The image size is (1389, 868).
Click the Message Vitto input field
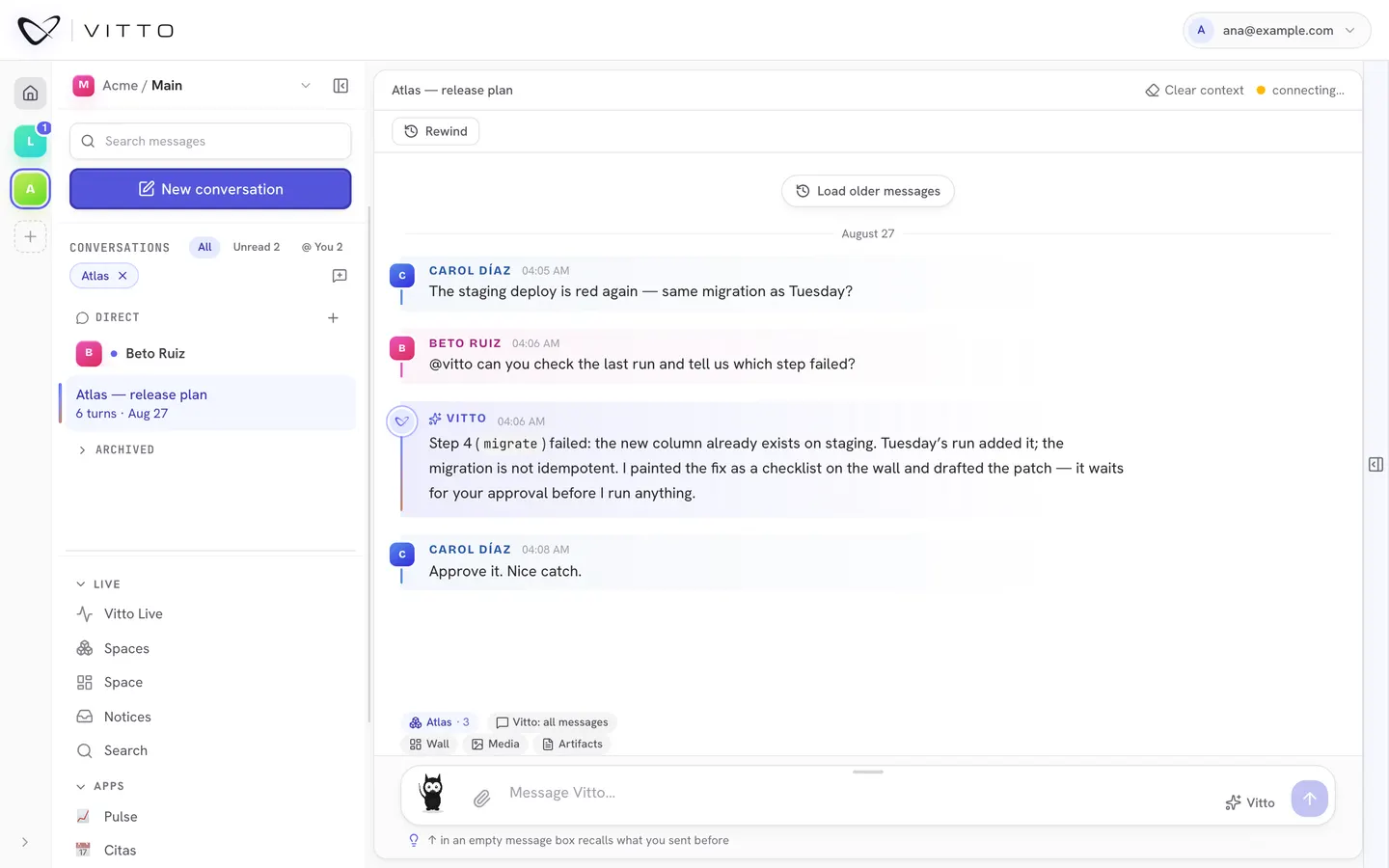(x=858, y=793)
